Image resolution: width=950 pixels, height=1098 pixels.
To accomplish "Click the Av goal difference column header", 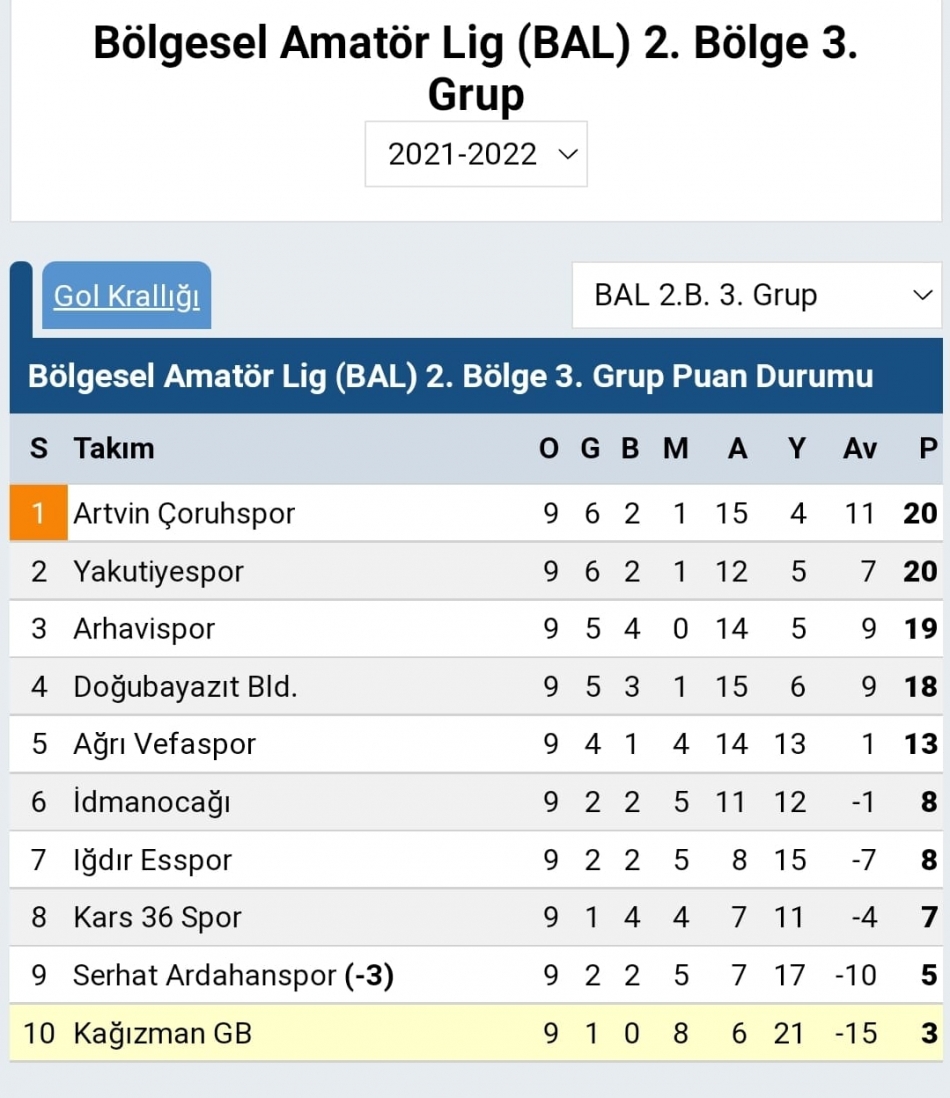I will (859, 448).
